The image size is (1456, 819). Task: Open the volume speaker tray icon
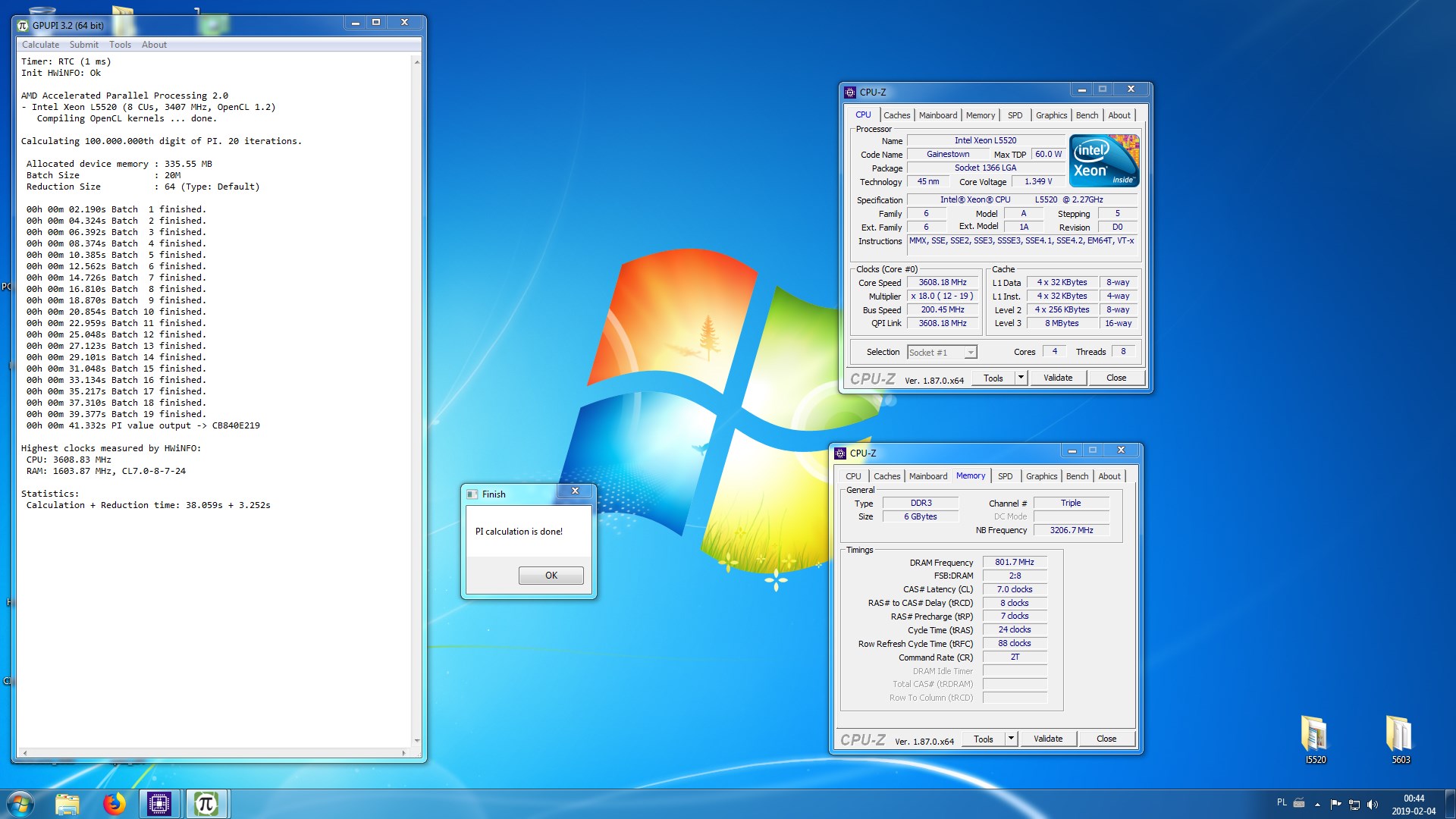[x=1373, y=804]
